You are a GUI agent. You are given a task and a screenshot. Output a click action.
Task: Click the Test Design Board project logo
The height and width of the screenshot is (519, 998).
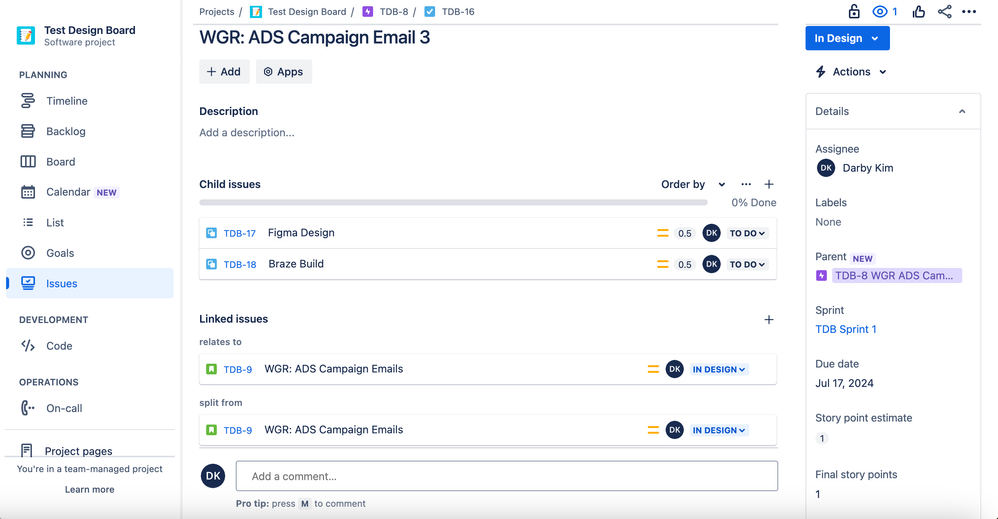tap(26, 36)
